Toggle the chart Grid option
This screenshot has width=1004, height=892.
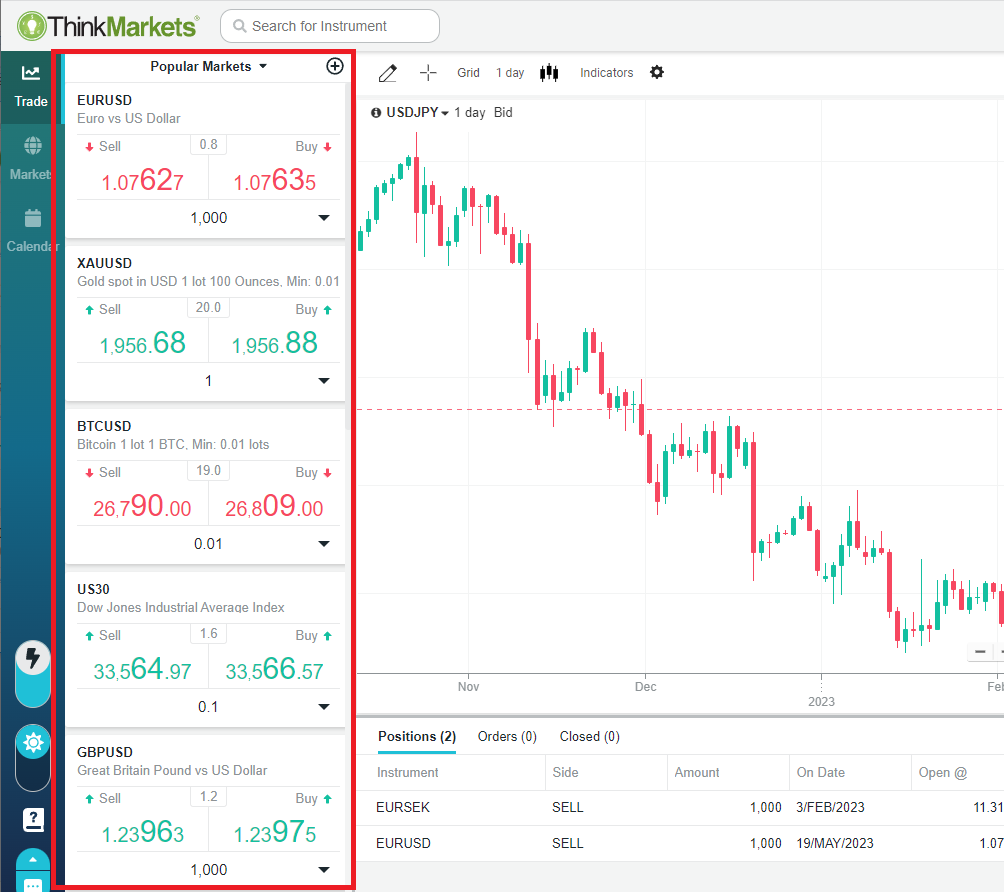(x=468, y=73)
